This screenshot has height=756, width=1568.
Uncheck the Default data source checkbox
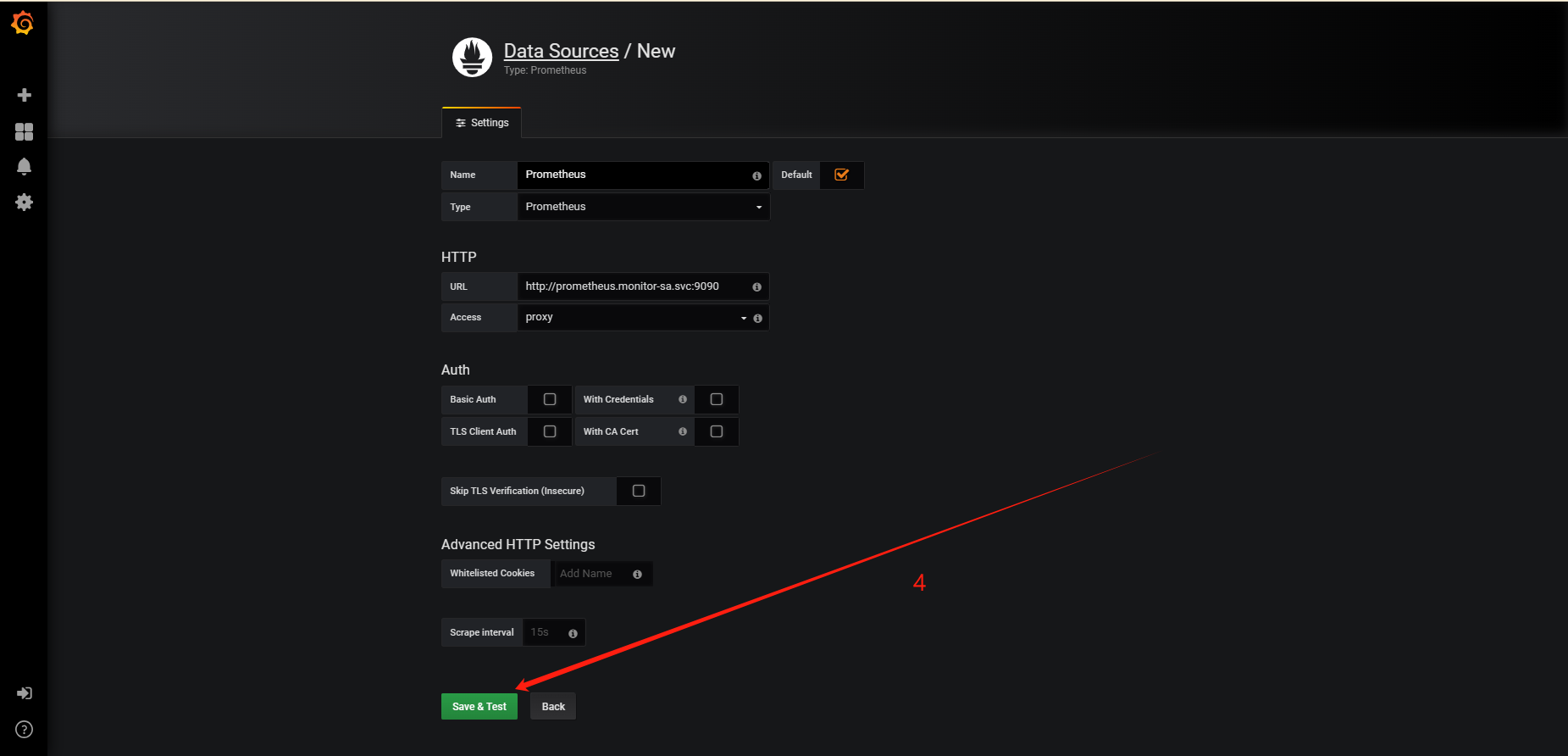[x=841, y=175]
